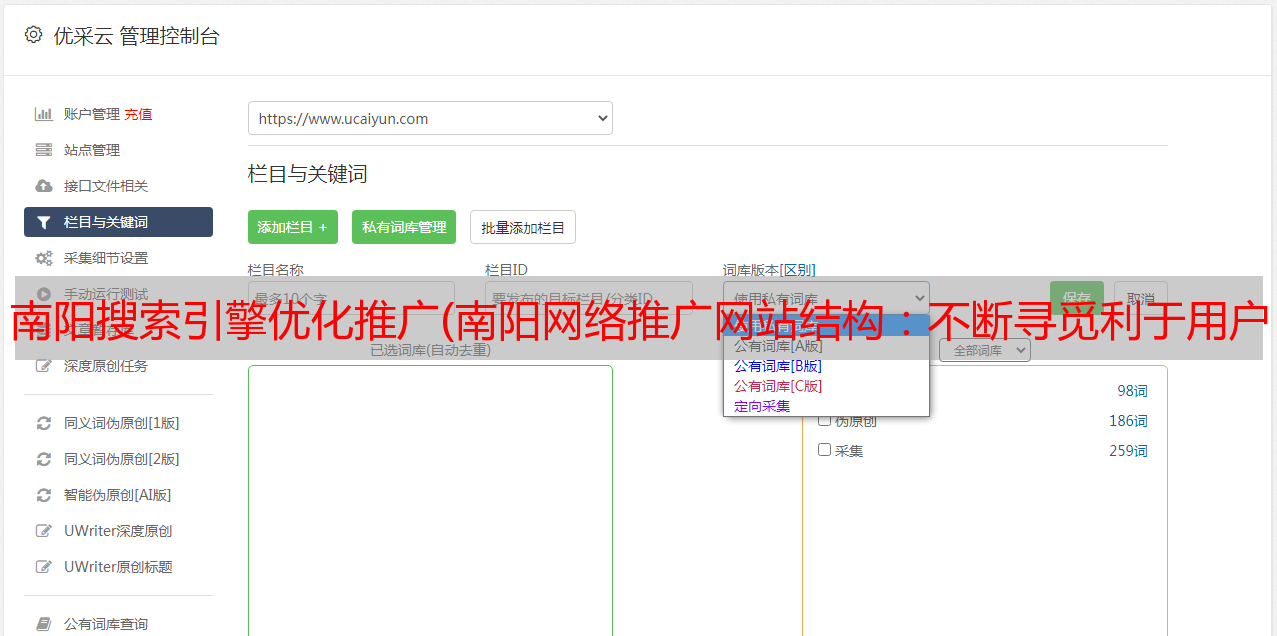1277x636 pixels.
Task: Click the 98词 count
Action: 1132,391
